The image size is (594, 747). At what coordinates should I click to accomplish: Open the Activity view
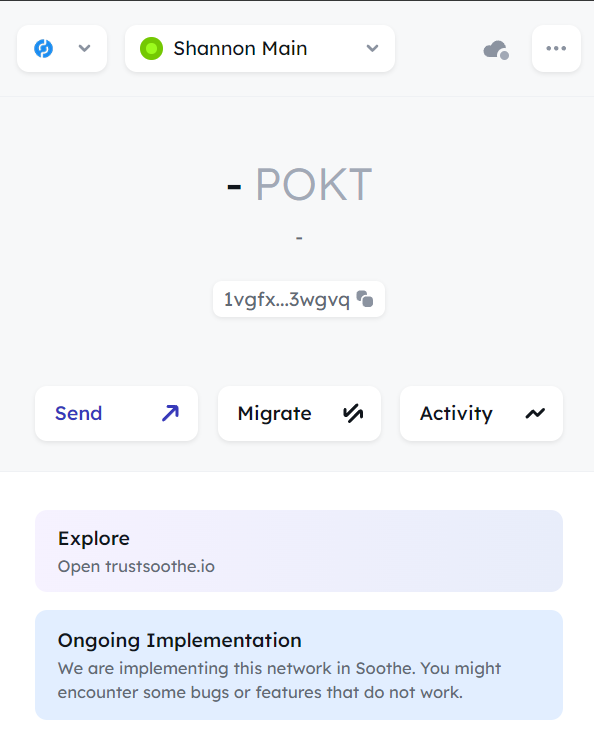[481, 413]
